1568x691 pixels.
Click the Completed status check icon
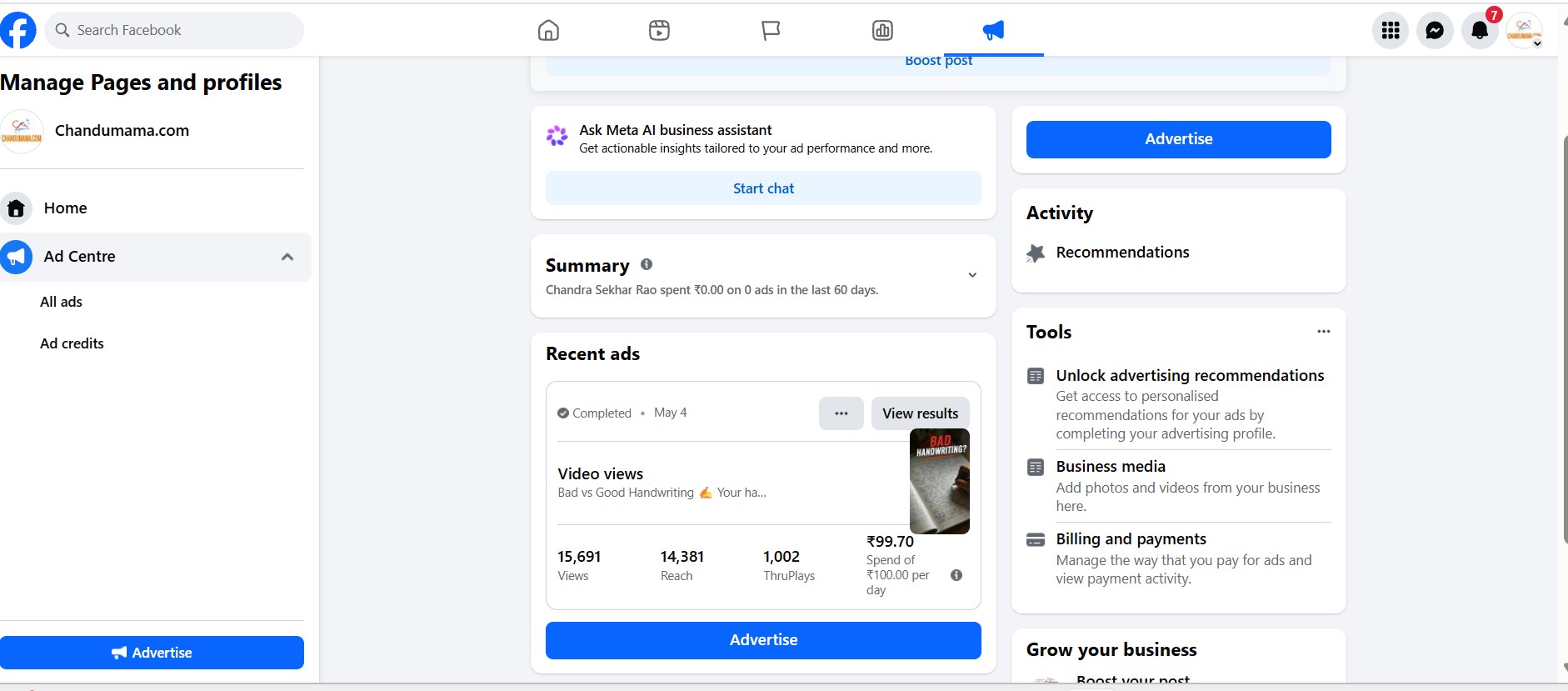pos(563,413)
